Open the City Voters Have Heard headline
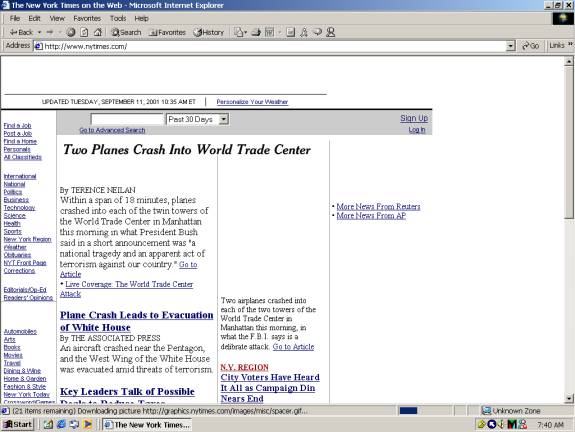This screenshot has width=575, height=432. 270,388
